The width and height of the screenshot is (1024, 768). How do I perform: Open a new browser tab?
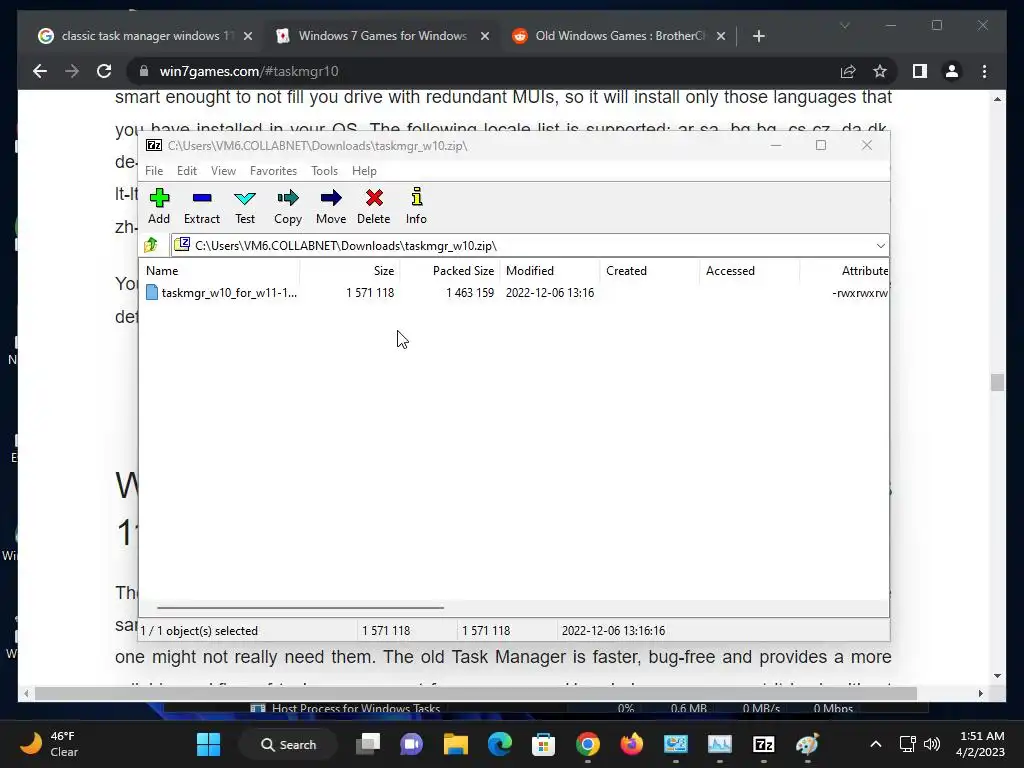point(758,36)
